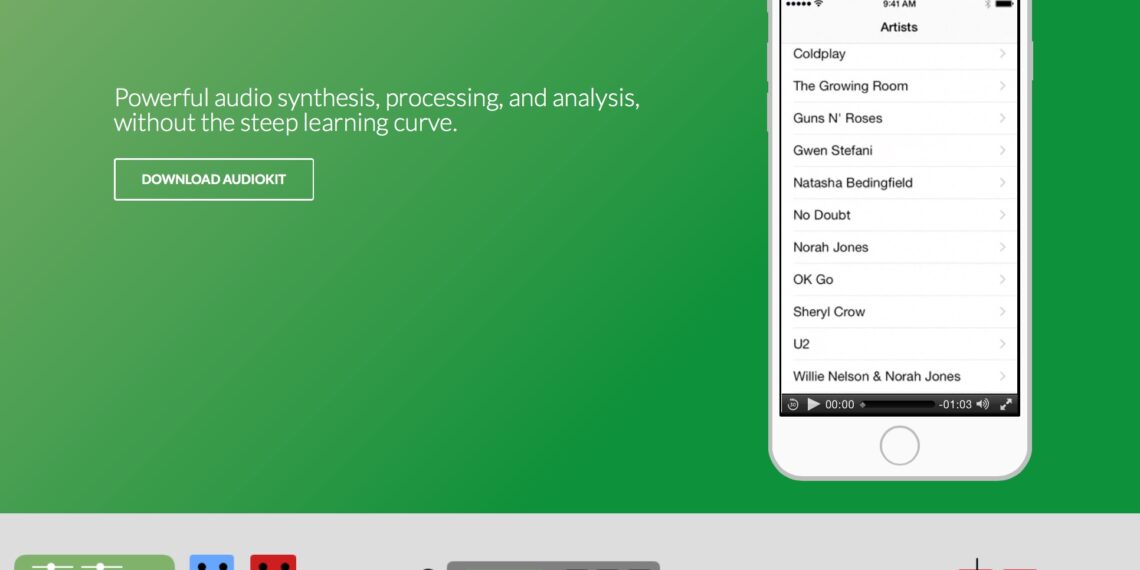This screenshot has width=1140, height=570.
Task: Click the Artists title in the phone header
Action: click(899, 27)
